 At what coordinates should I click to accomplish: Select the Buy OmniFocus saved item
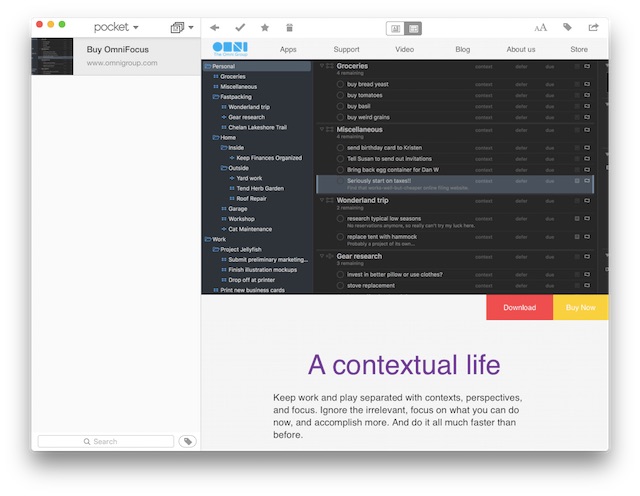pyautogui.click(x=116, y=56)
